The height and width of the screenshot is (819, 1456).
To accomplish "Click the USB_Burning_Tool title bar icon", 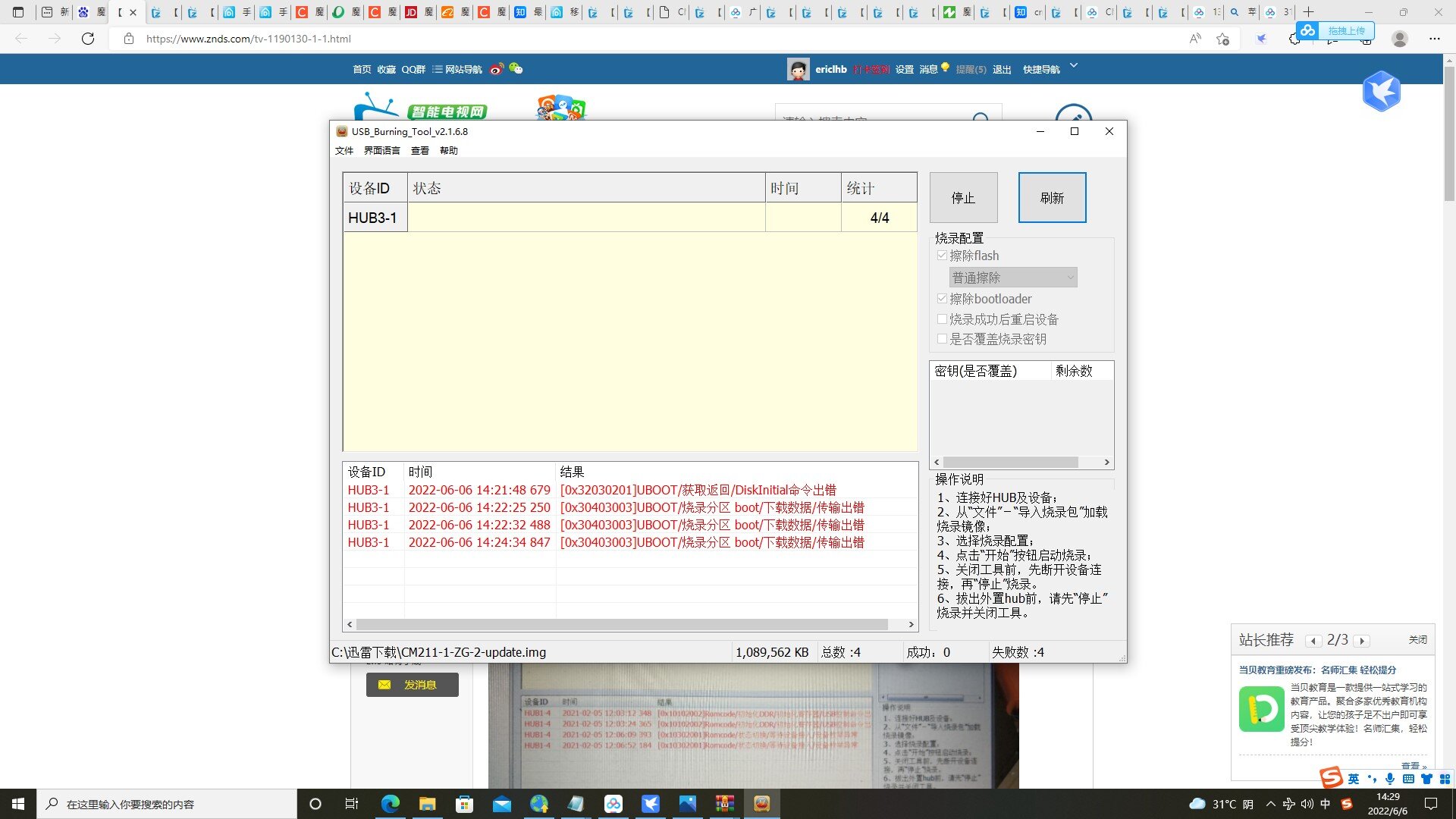I will click(341, 131).
